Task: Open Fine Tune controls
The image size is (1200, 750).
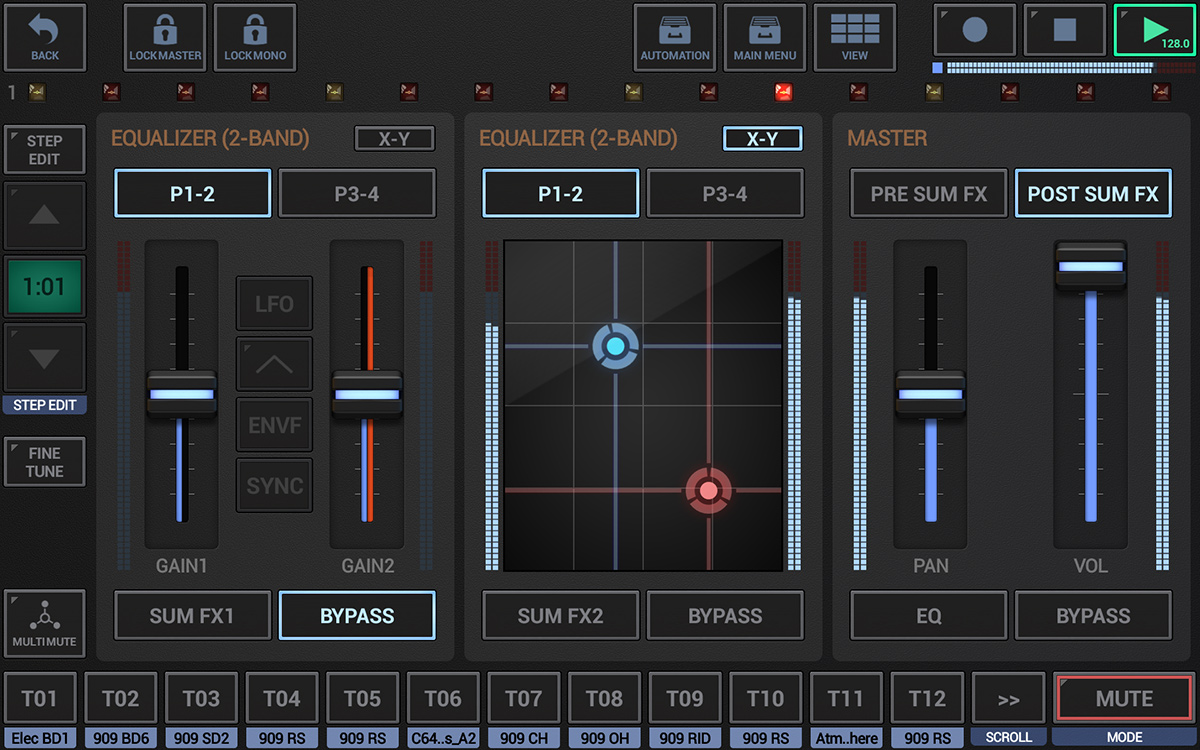Action: (x=44, y=462)
